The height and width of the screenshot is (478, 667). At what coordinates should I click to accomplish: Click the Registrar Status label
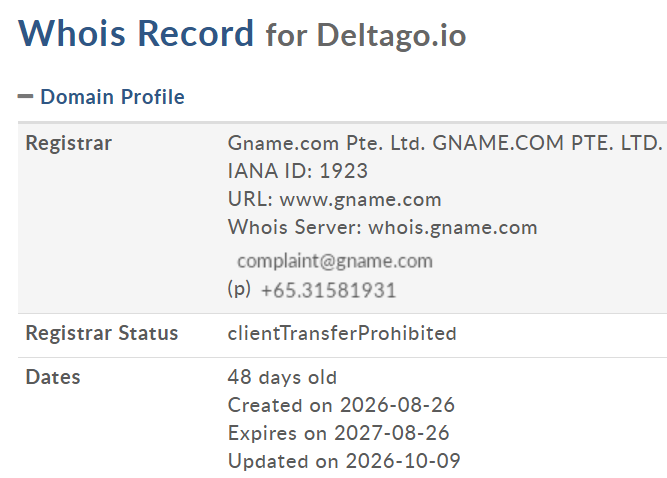point(102,333)
